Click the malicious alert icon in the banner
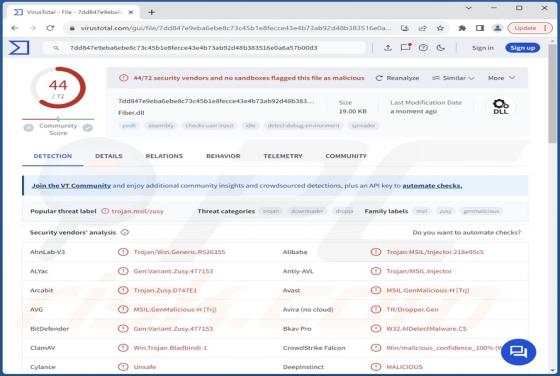 coord(124,77)
